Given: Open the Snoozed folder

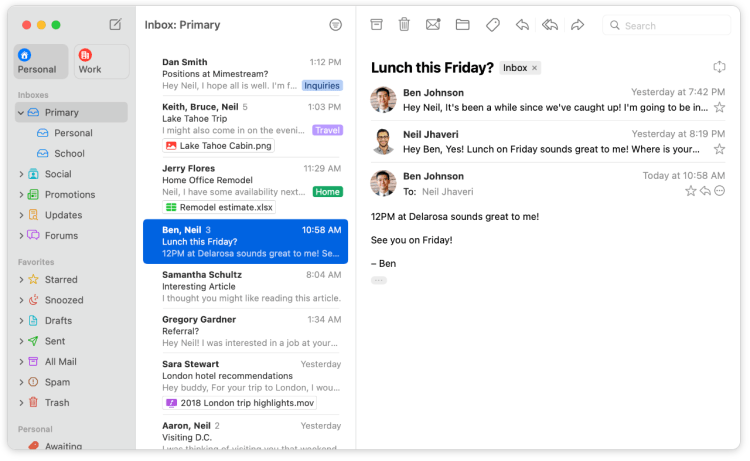Looking at the screenshot, I should tap(72, 300).
